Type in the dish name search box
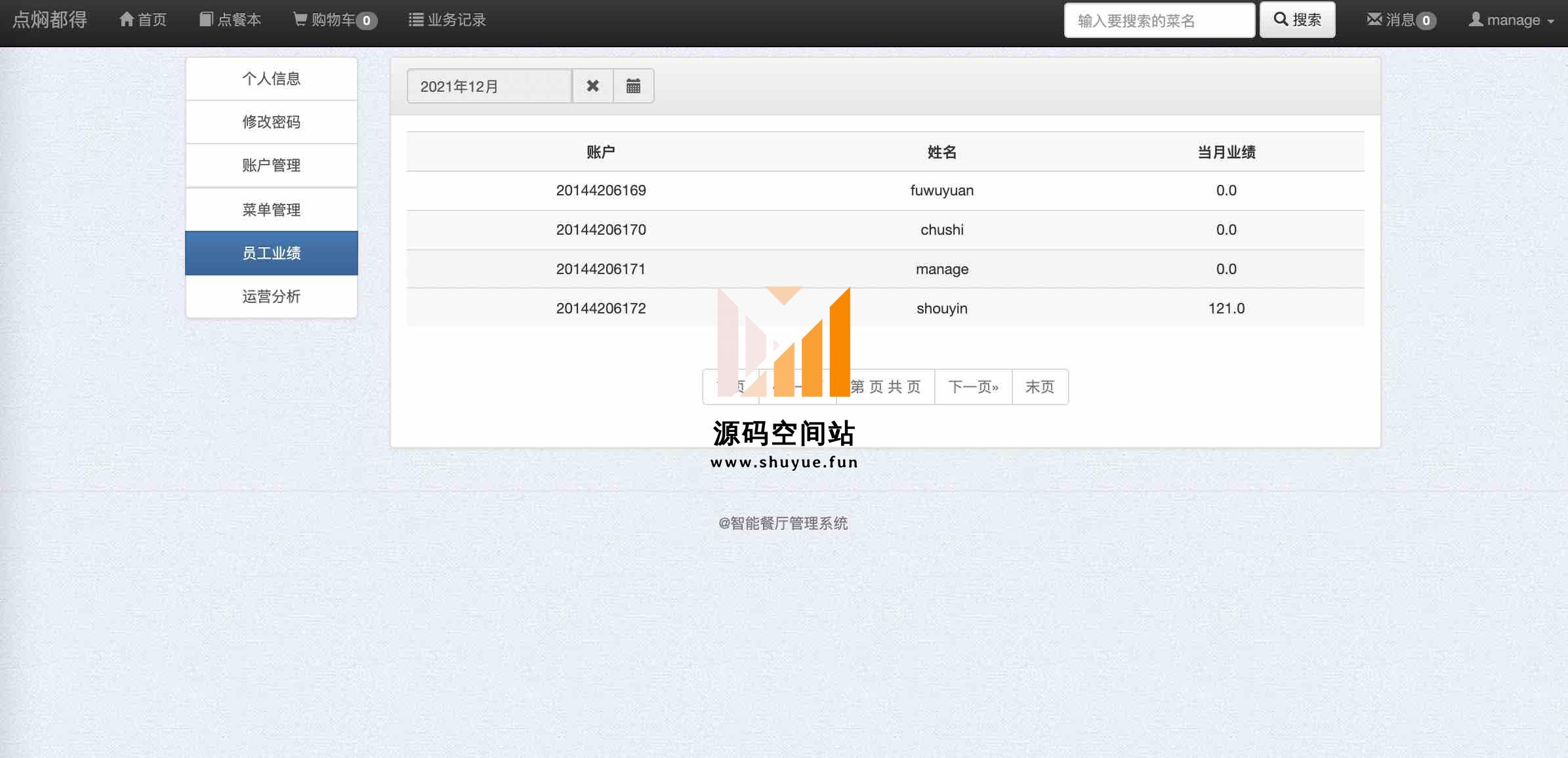The image size is (1568, 758). pos(1159,20)
